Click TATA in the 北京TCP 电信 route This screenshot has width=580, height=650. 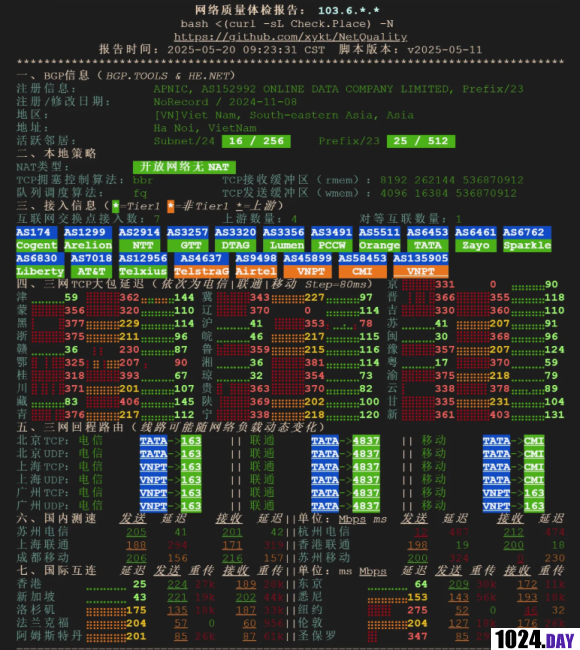coord(153,441)
